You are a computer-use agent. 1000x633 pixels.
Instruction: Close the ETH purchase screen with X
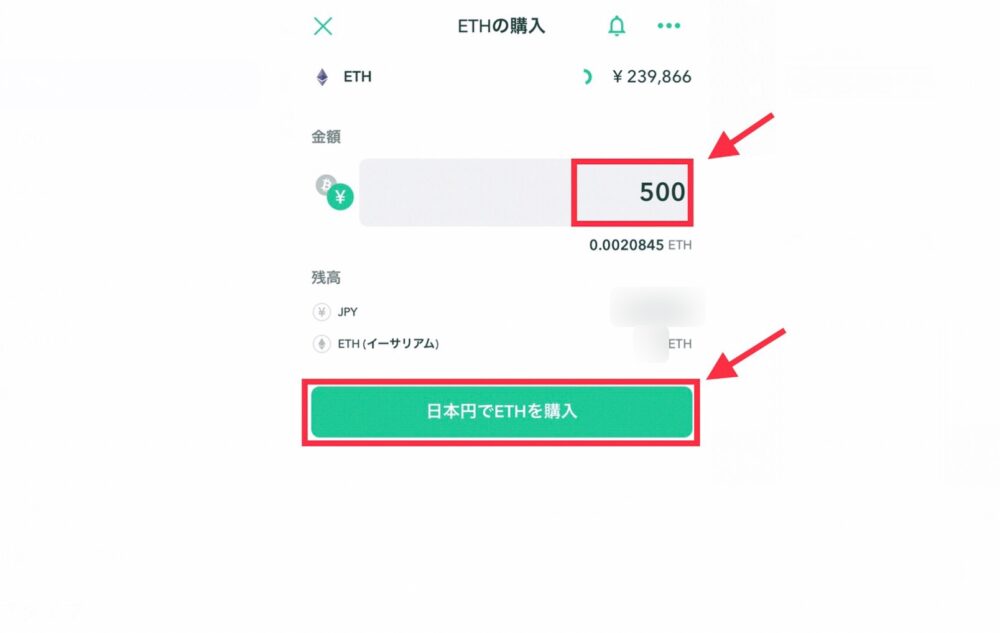[323, 26]
